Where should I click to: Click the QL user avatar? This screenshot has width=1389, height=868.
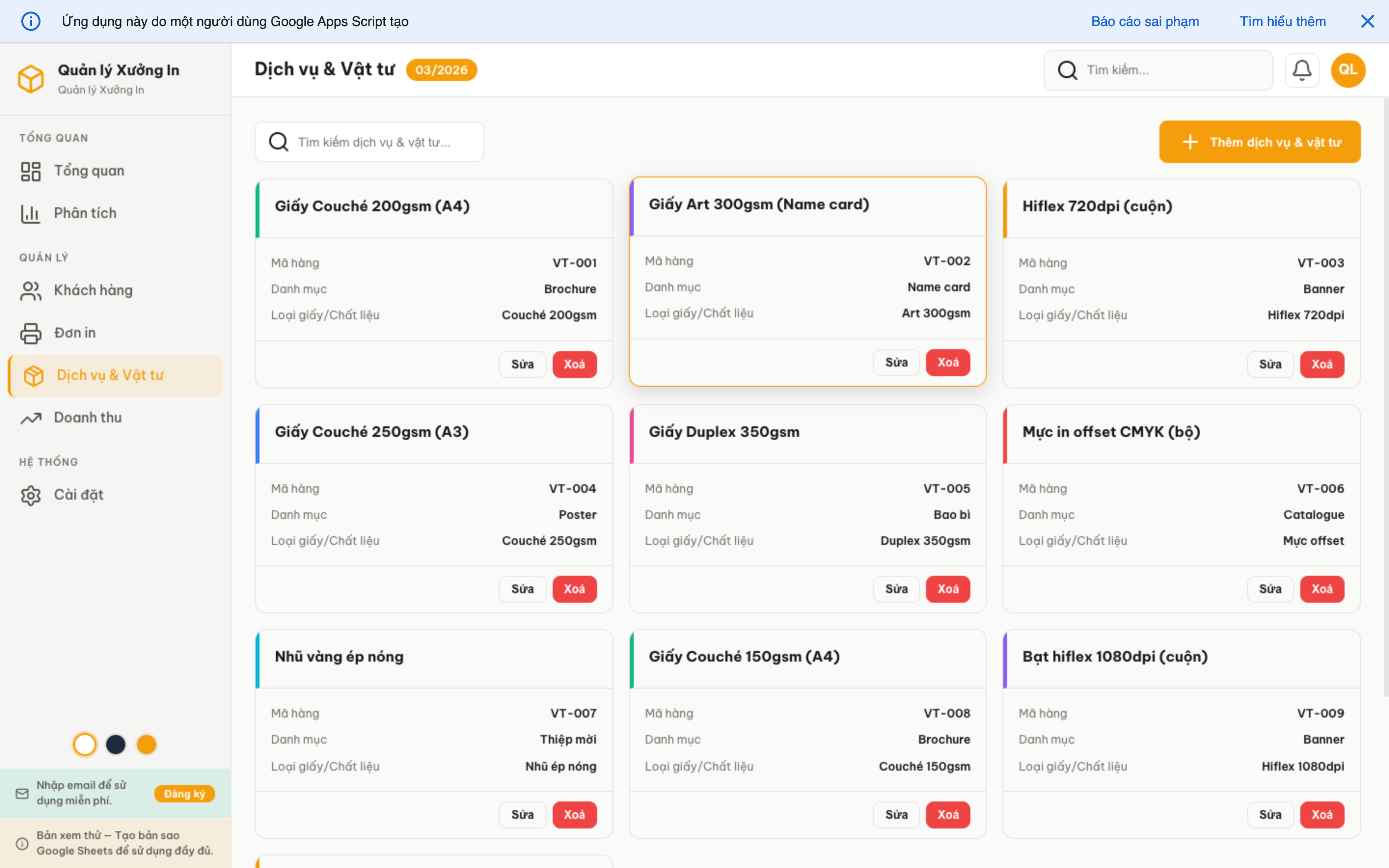click(1347, 70)
